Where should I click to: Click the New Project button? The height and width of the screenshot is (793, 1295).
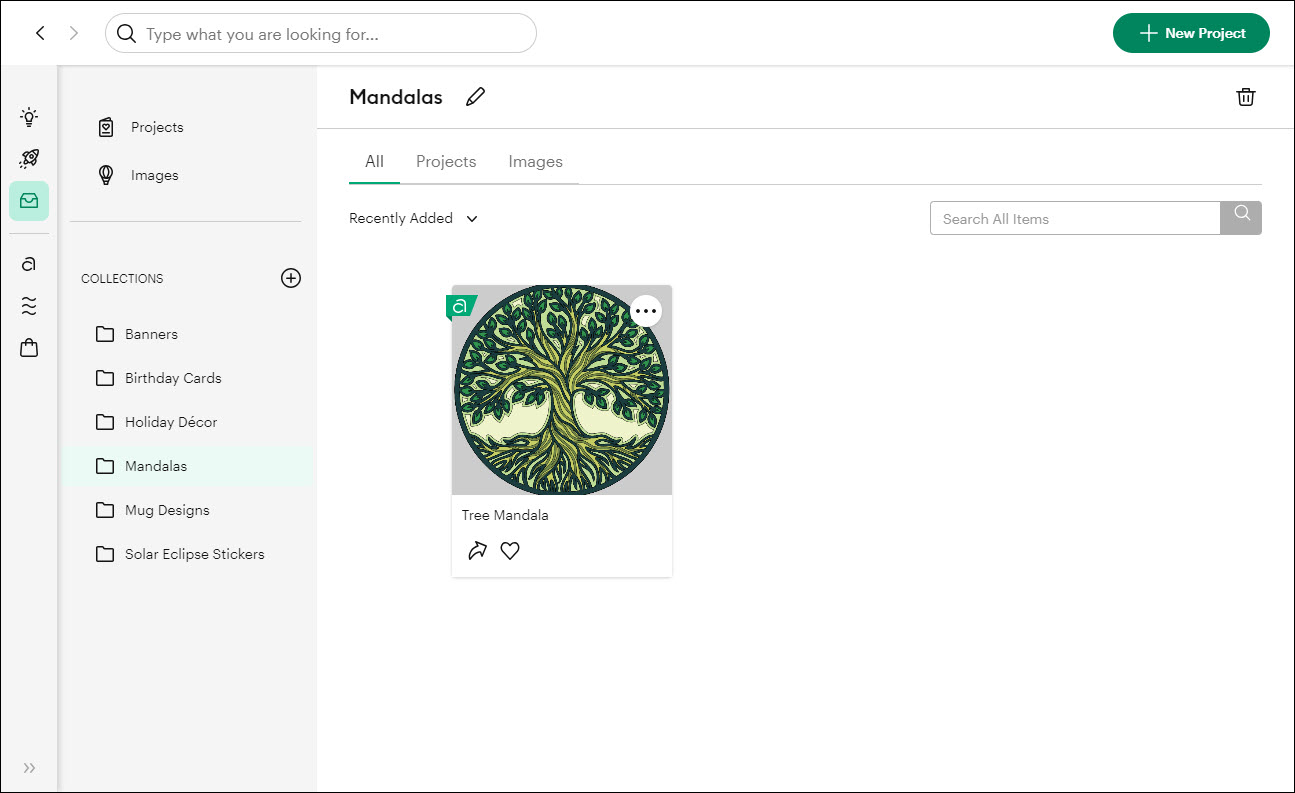point(1191,33)
